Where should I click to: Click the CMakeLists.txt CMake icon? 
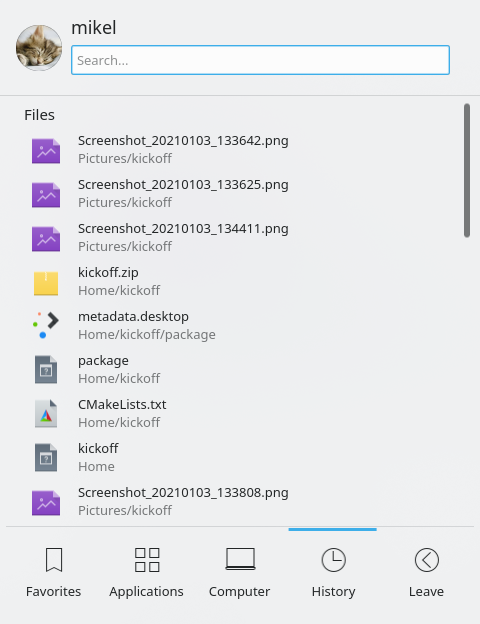pyautogui.click(x=46, y=413)
